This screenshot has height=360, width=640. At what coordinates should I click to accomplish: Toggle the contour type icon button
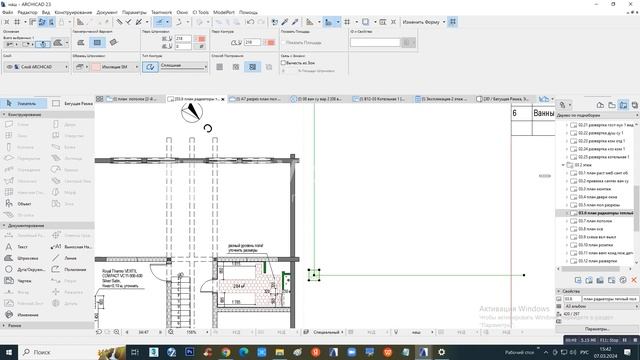coord(150,67)
